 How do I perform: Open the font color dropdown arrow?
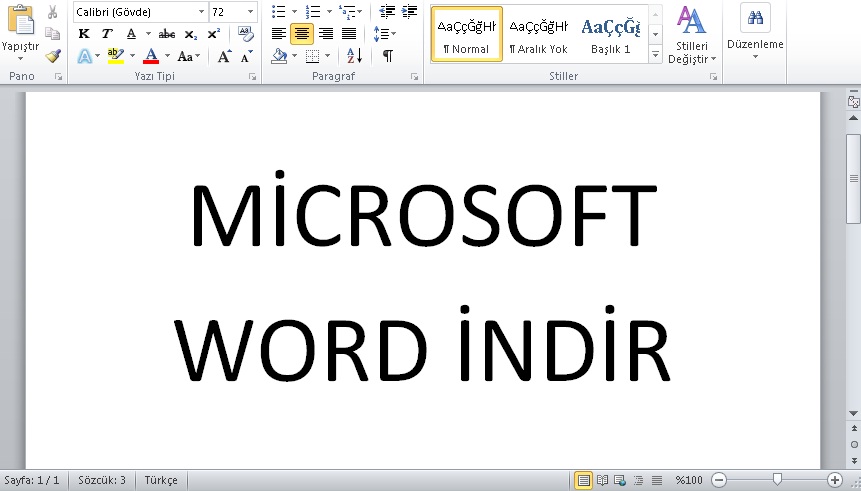(167, 56)
